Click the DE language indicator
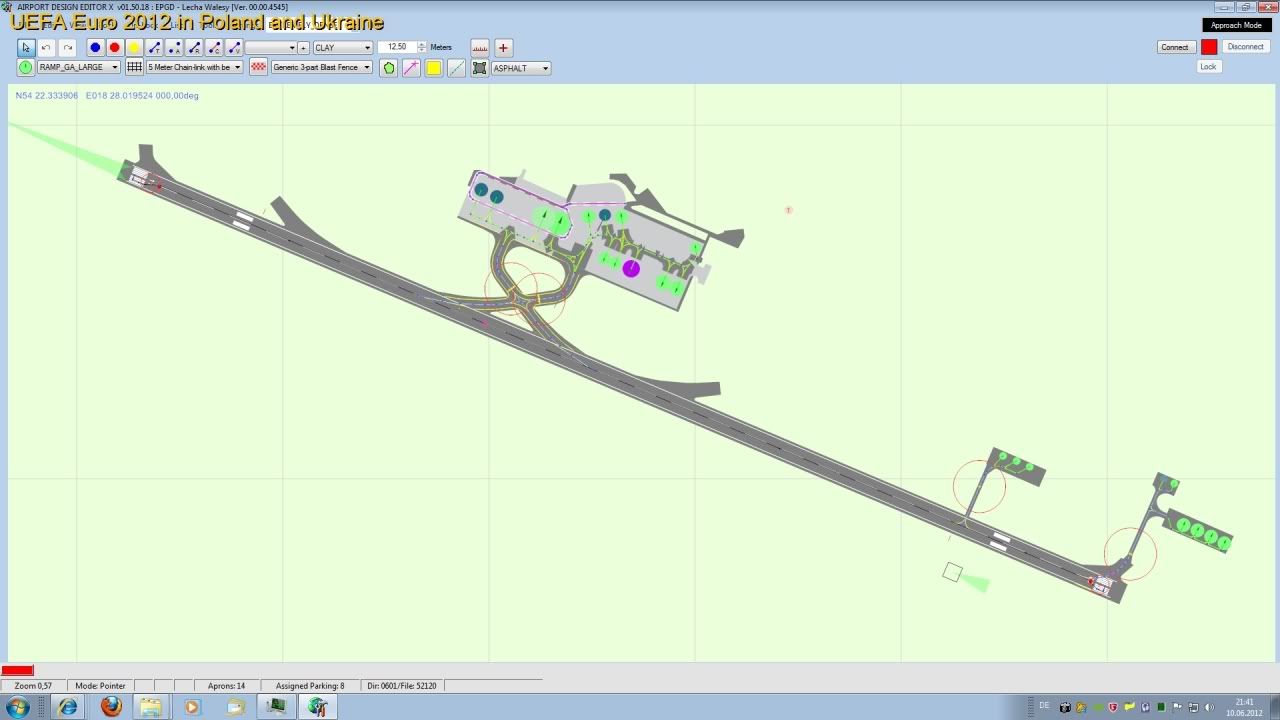1280x720 pixels. click(x=1045, y=706)
